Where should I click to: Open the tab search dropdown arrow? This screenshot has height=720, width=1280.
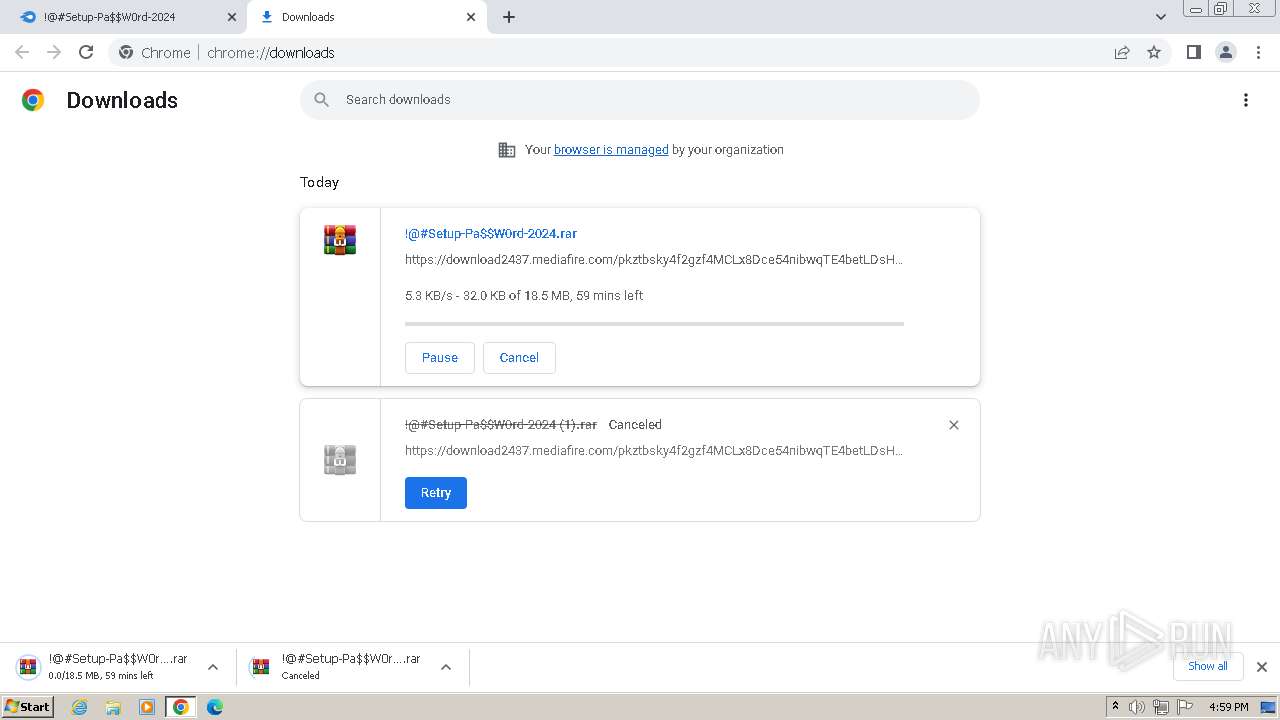point(1160,17)
